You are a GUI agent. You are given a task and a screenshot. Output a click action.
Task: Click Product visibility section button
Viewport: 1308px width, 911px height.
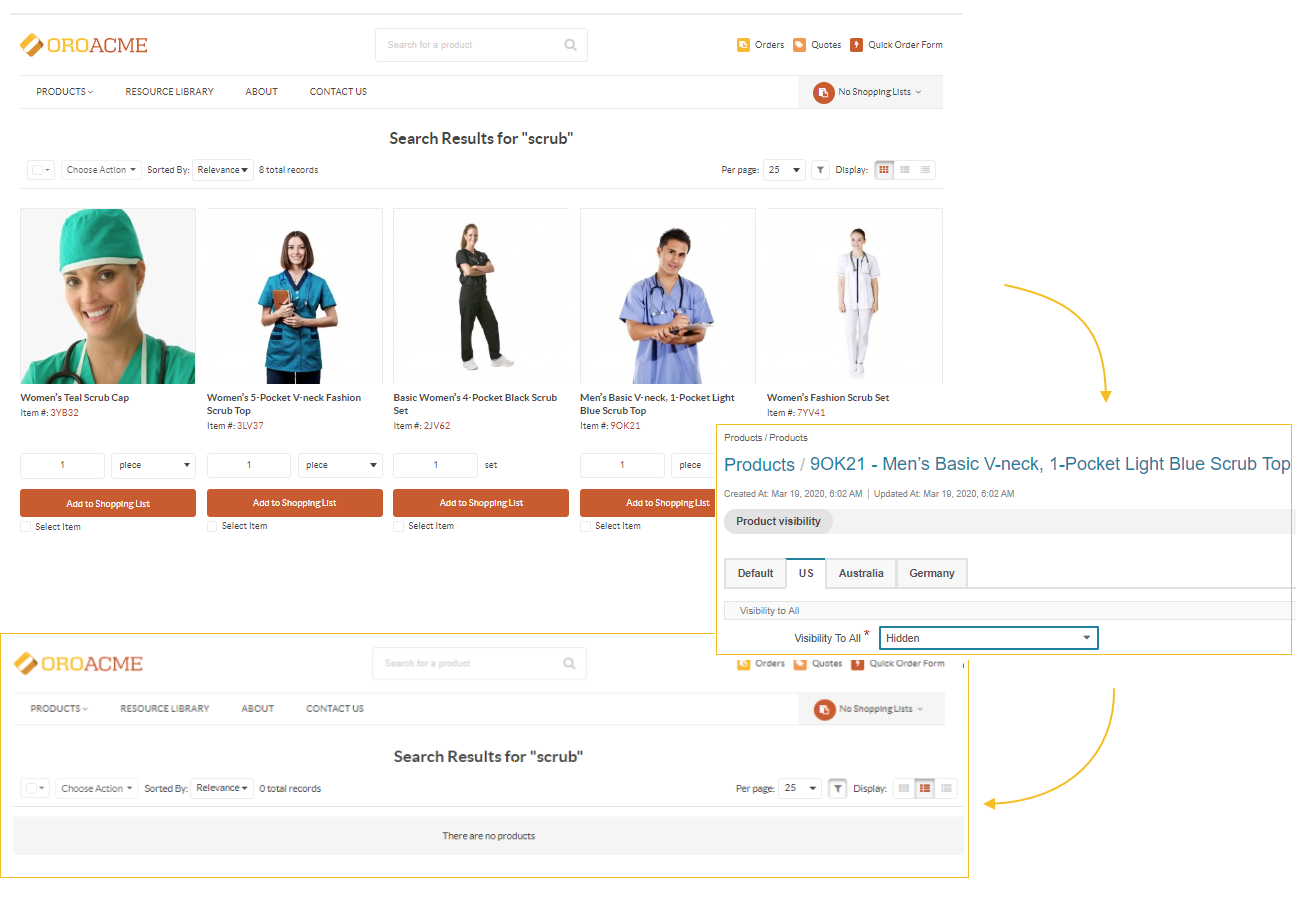pyautogui.click(x=778, y=521)
